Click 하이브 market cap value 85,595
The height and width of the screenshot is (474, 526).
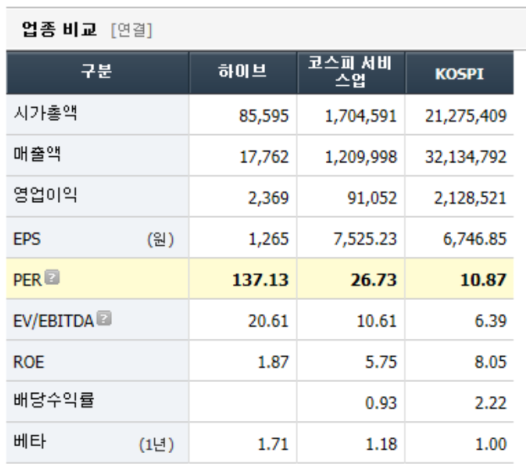(264, 116)
